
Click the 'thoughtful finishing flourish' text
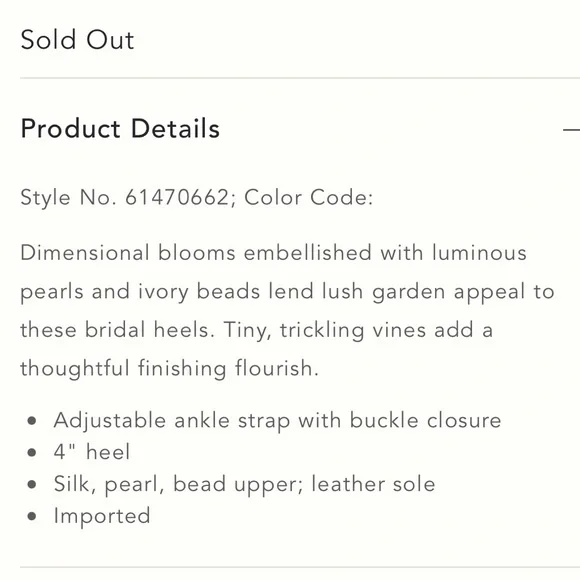(169, 369)
